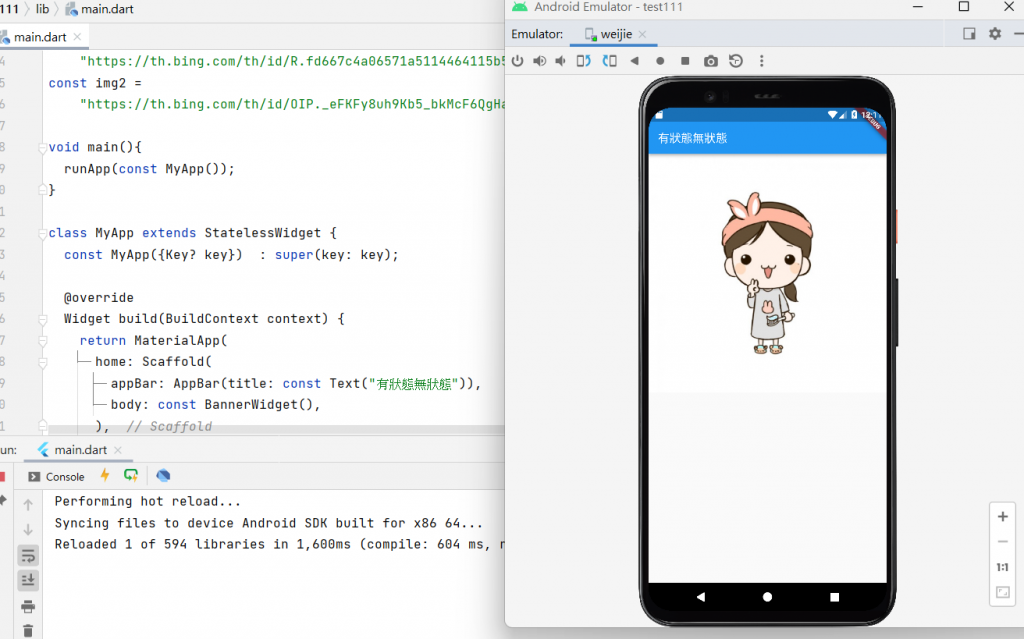Image resolution: width=1024 pixels, height=639 pixels.
Task: Click Flutter Hot Restart green icon
Action: [x=131, y=476]
